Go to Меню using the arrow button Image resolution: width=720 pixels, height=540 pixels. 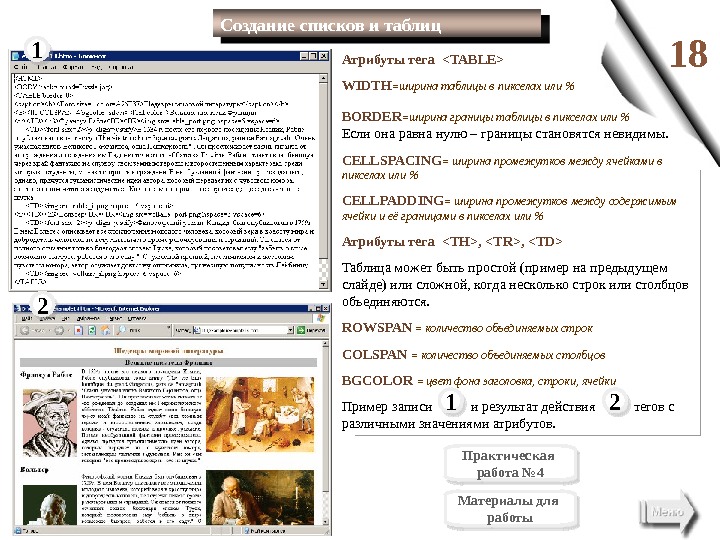[669, 512]
